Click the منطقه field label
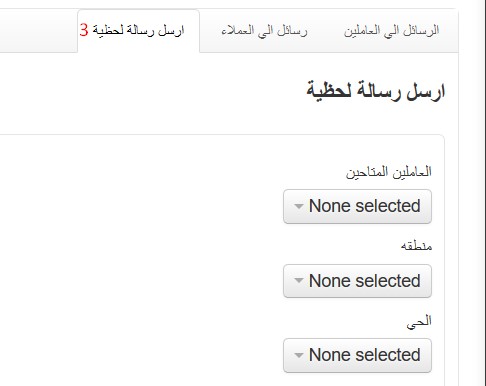This screenshot has height=386, width=486. coord(416,246)
